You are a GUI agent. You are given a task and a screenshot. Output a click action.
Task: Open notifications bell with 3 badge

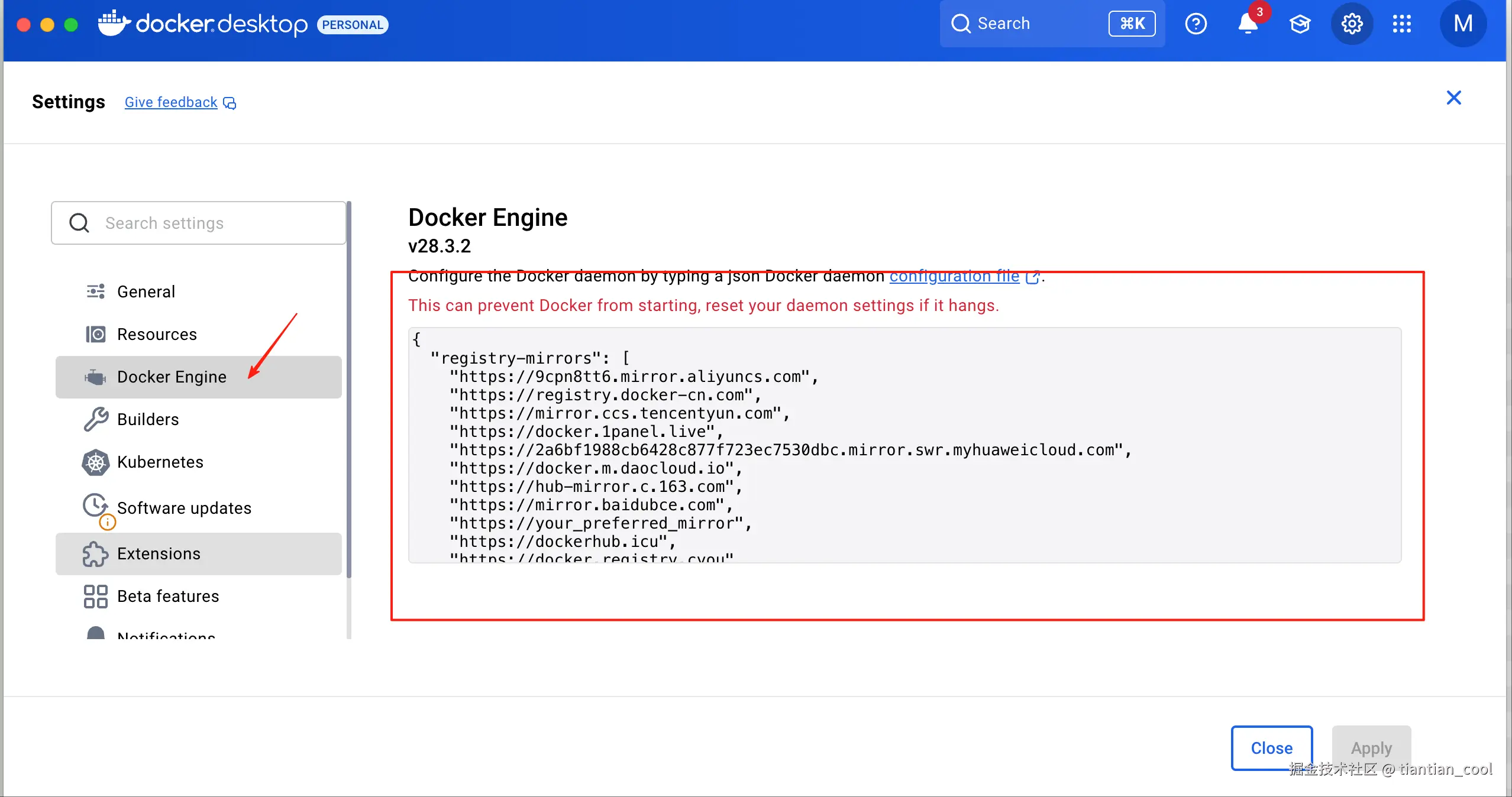point(1248,24)
